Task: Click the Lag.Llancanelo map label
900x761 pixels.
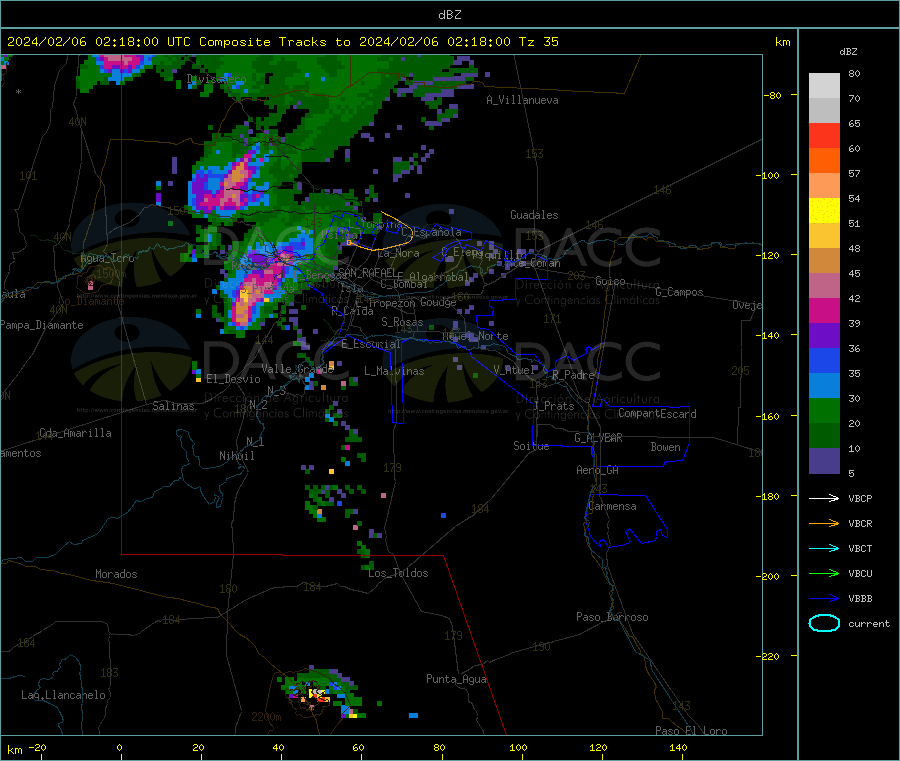Action: pyautogui.click(x=63, y=695)
